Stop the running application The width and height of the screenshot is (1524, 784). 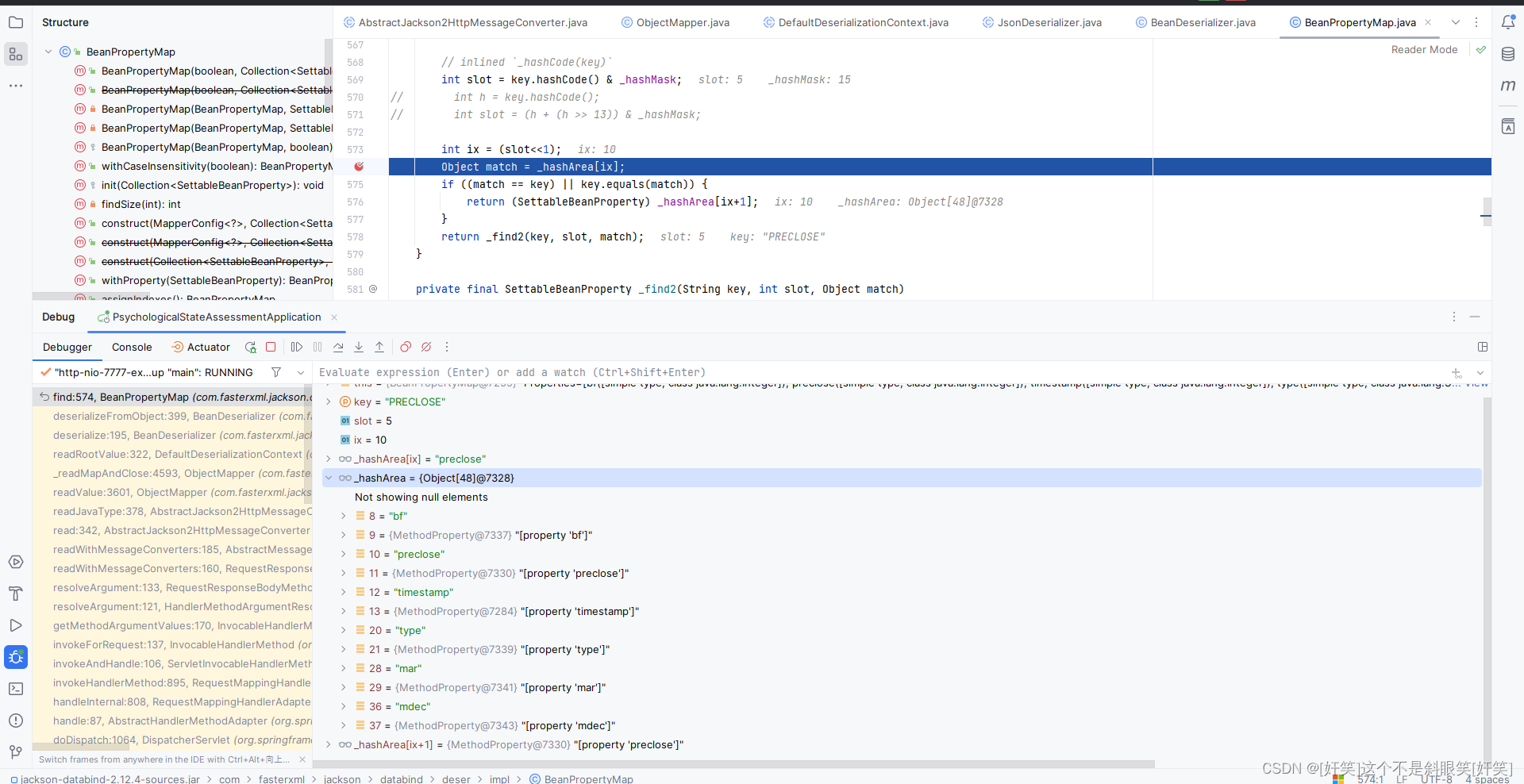click(x=271, y=347)
